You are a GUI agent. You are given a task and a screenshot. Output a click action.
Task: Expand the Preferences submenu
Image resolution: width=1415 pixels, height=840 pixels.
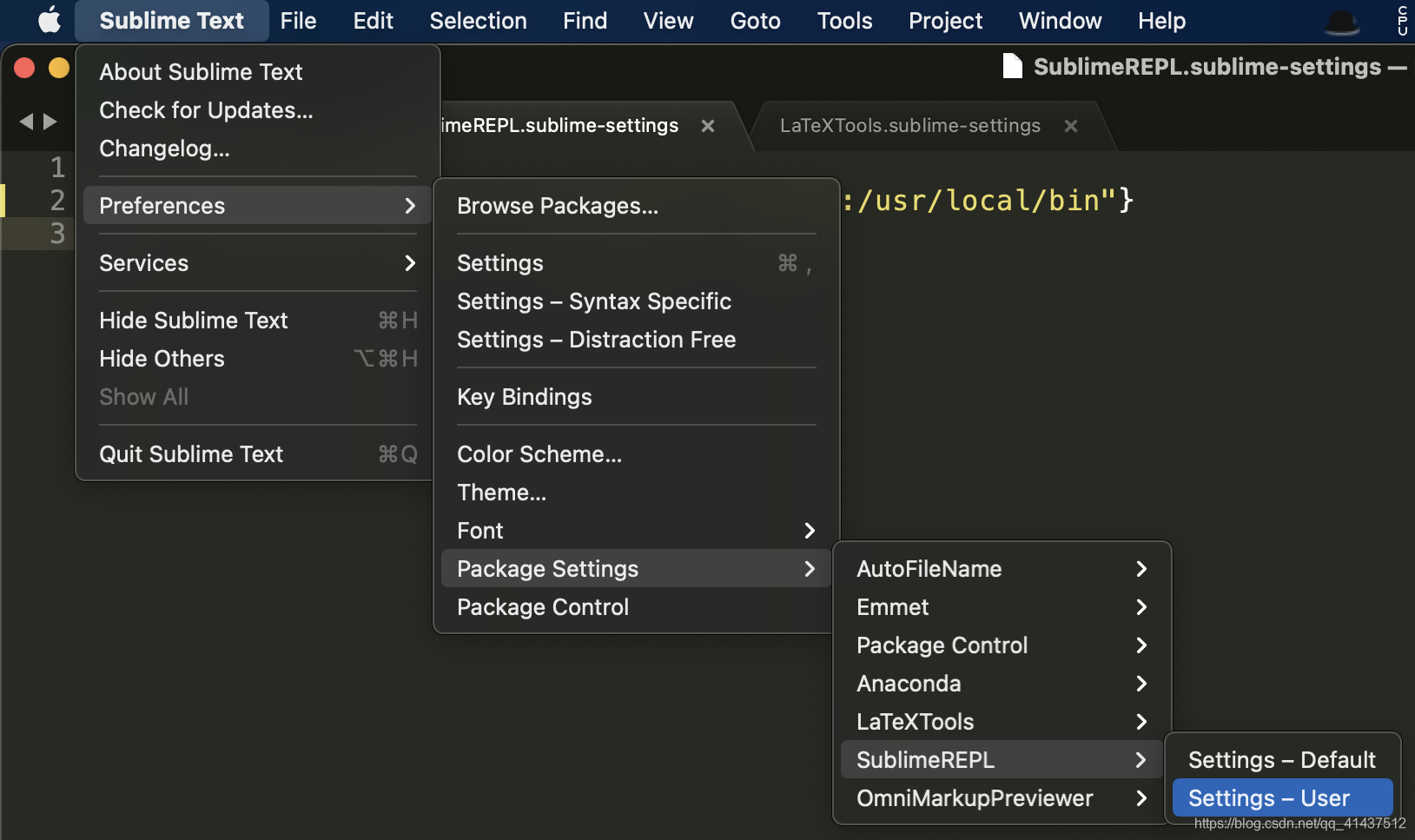point(258,206)
